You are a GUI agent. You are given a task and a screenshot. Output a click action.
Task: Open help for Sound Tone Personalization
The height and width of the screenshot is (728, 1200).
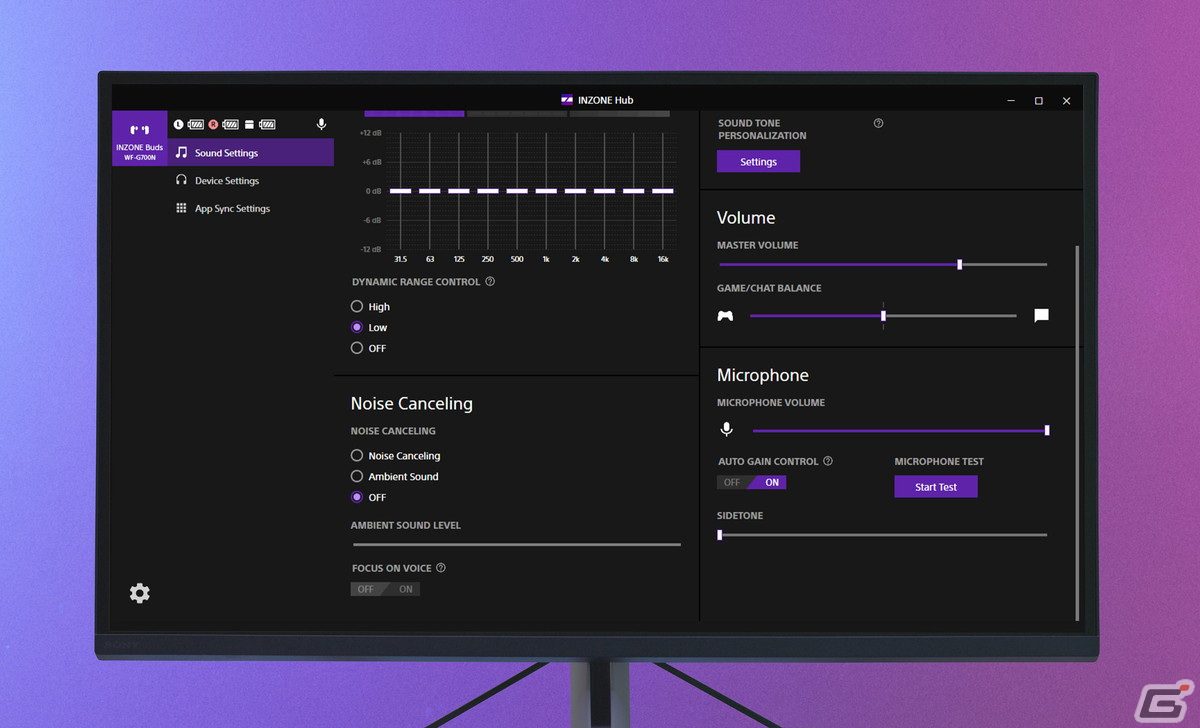point(878,123)
